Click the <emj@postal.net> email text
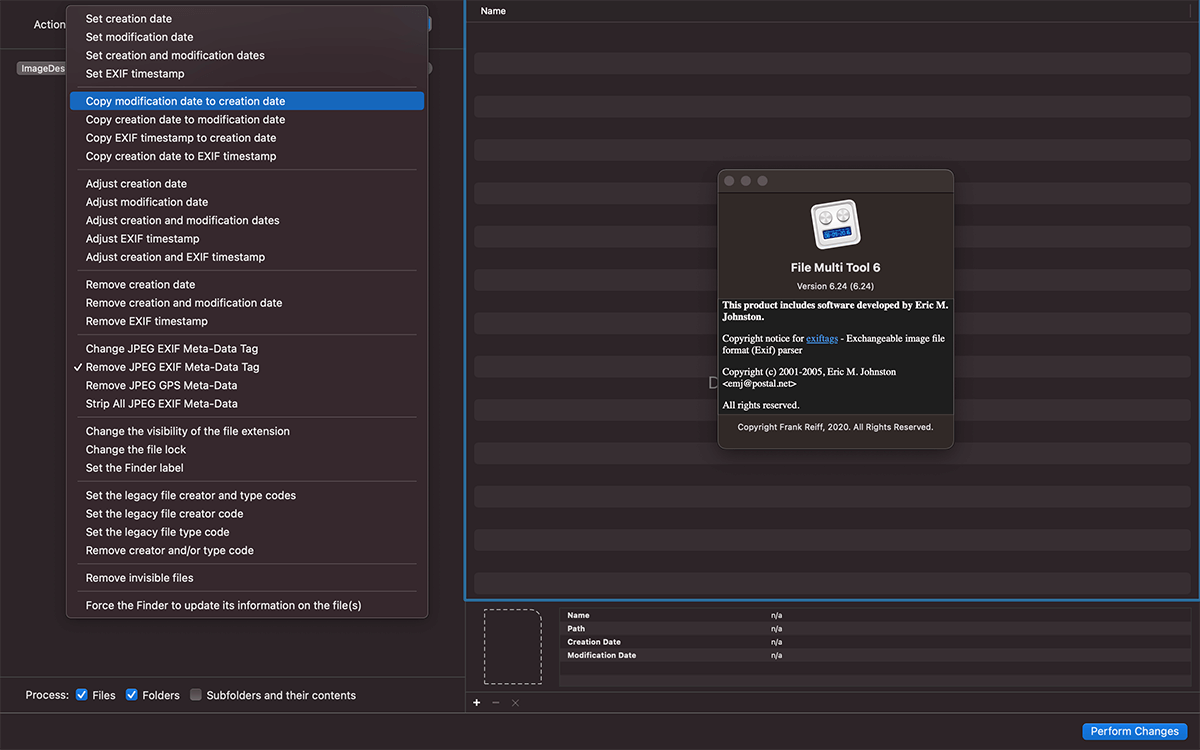 click(x=760, y=383)
